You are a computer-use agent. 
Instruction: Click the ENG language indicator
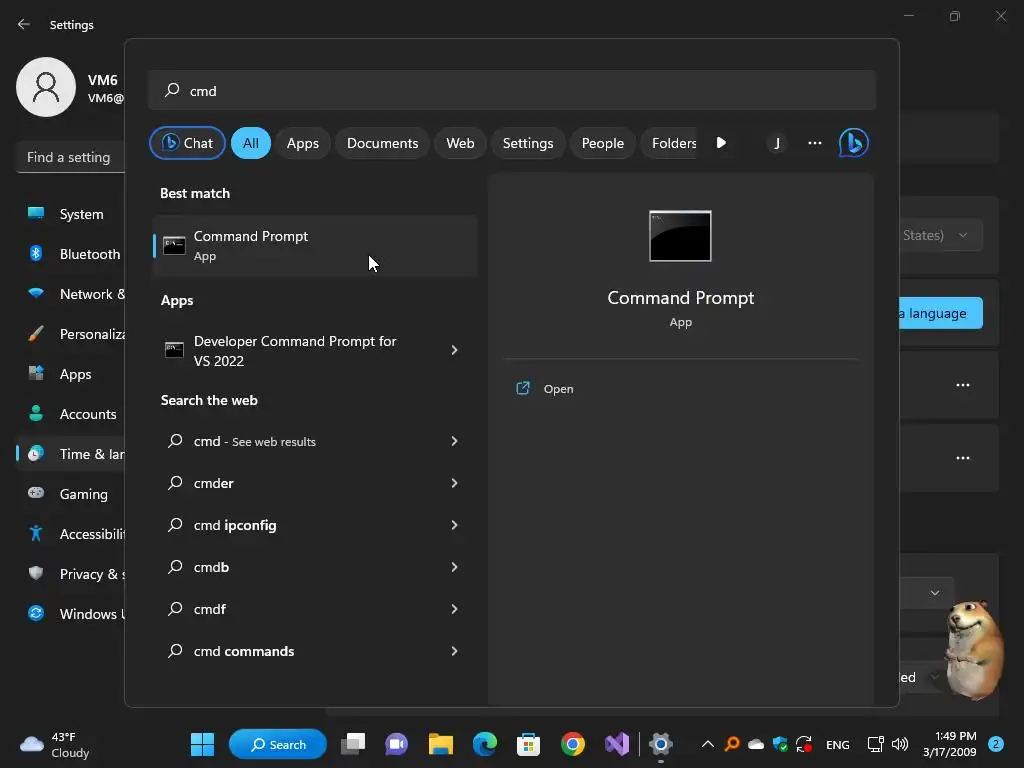coord(837,744)
